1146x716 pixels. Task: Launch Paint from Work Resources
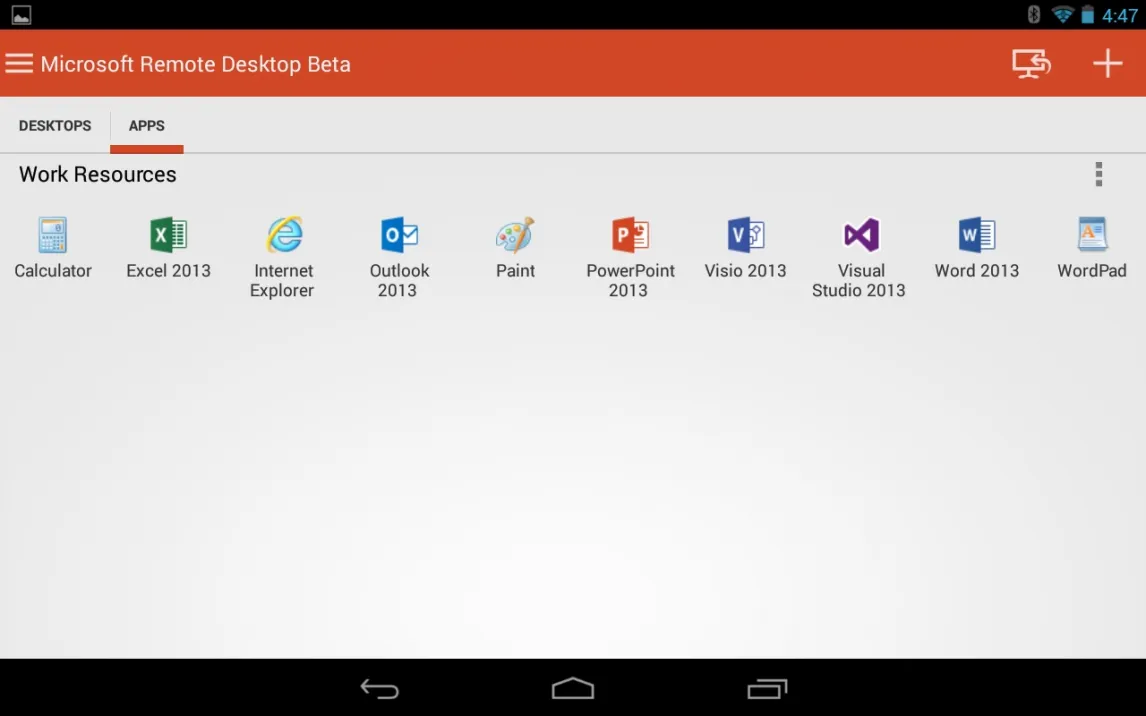515,236
